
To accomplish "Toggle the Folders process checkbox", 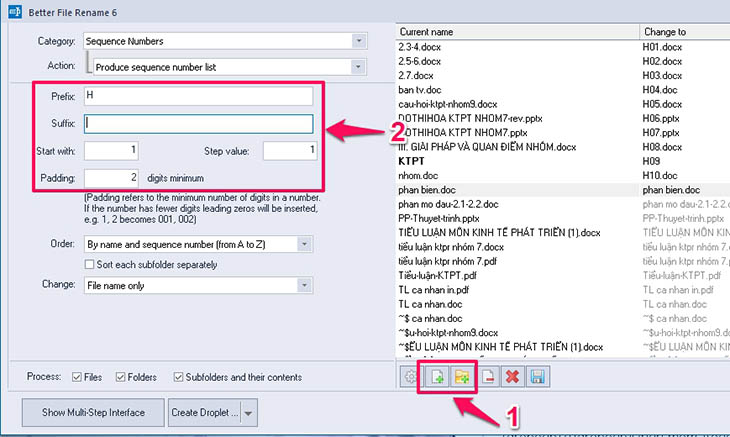I will 121,377.
